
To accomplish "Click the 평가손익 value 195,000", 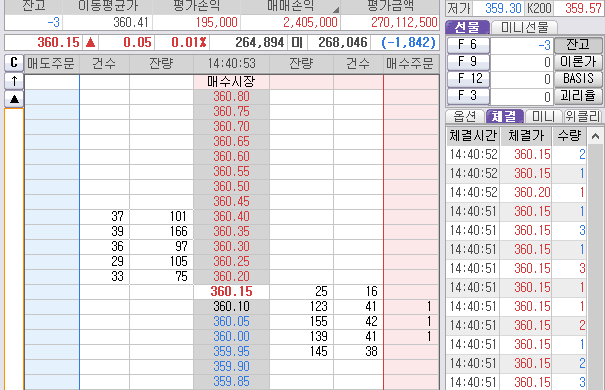I will 216,22.
